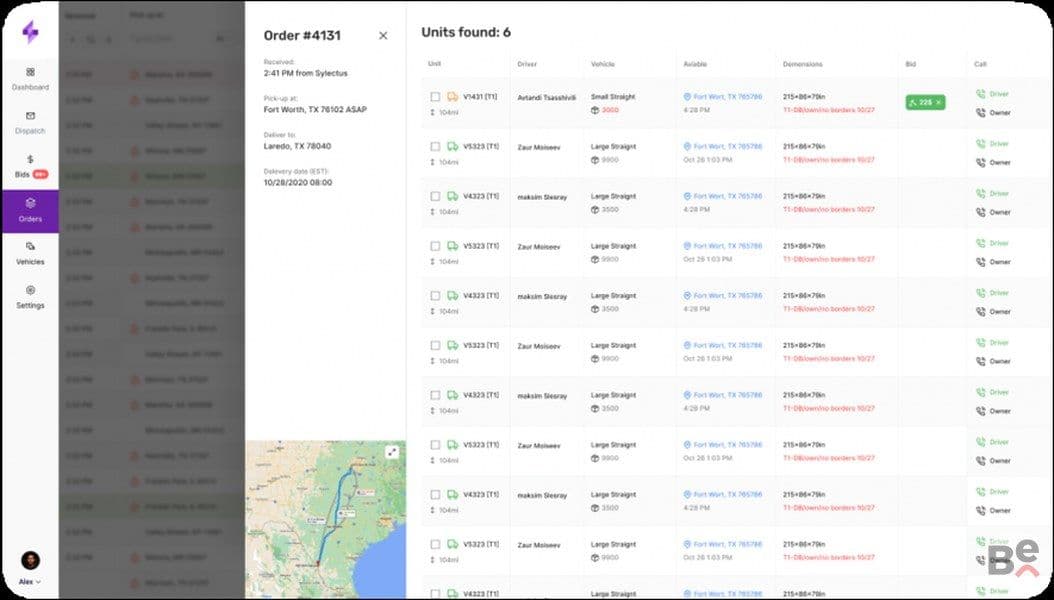Call the Owner of unit V1431

click(x=994, y=113)
